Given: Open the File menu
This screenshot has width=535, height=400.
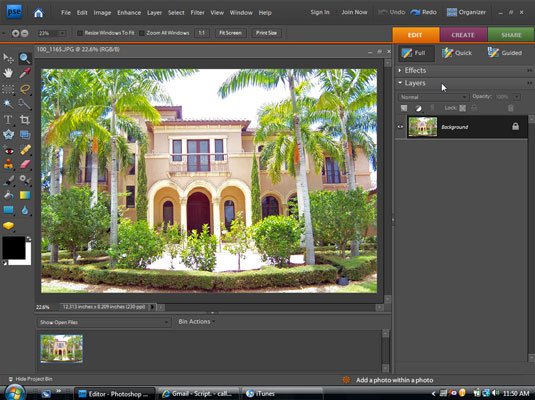Looking at the screenshot, I should point(66,13).
